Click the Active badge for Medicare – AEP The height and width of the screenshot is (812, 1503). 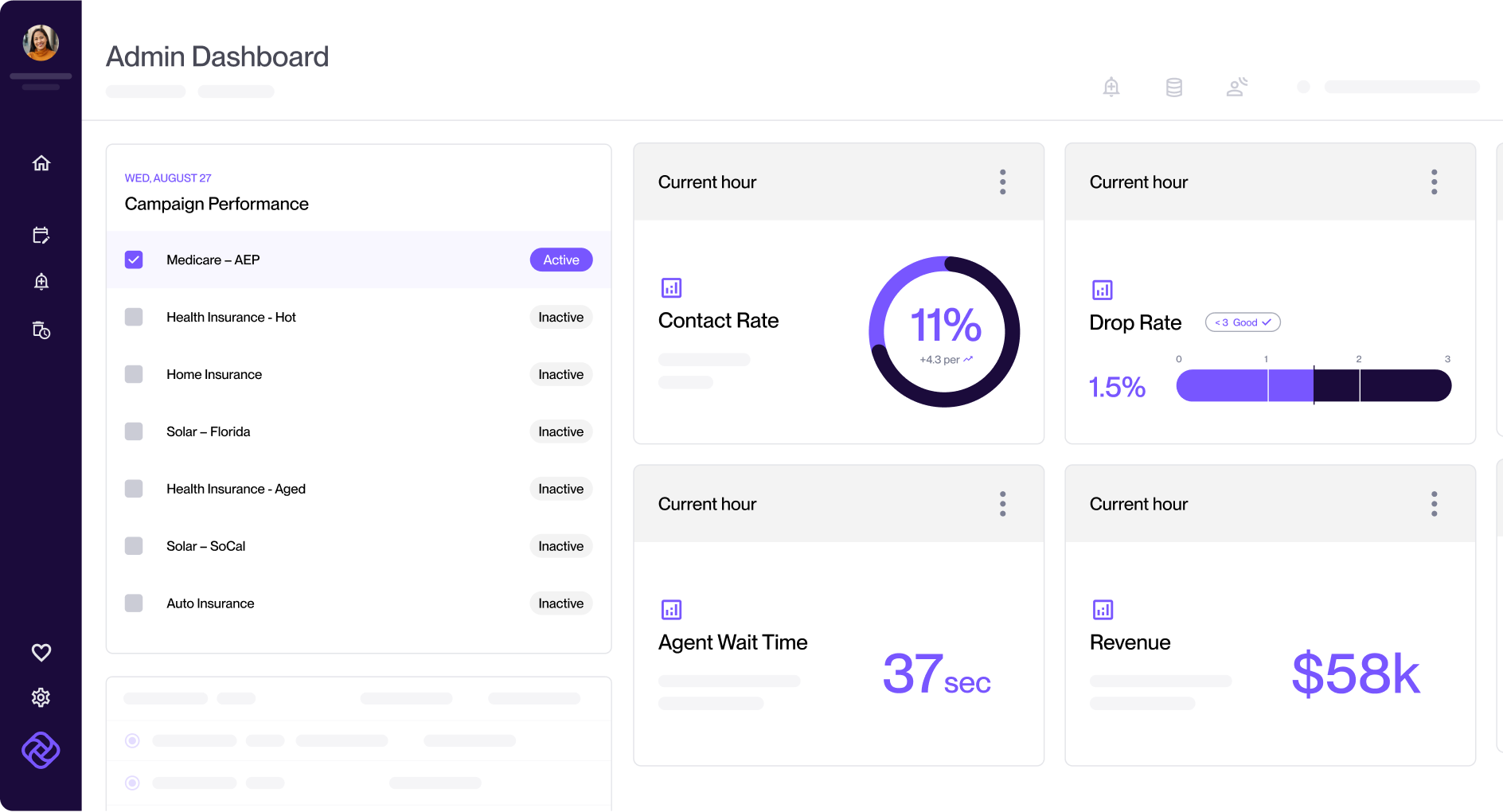coord(561,260)
